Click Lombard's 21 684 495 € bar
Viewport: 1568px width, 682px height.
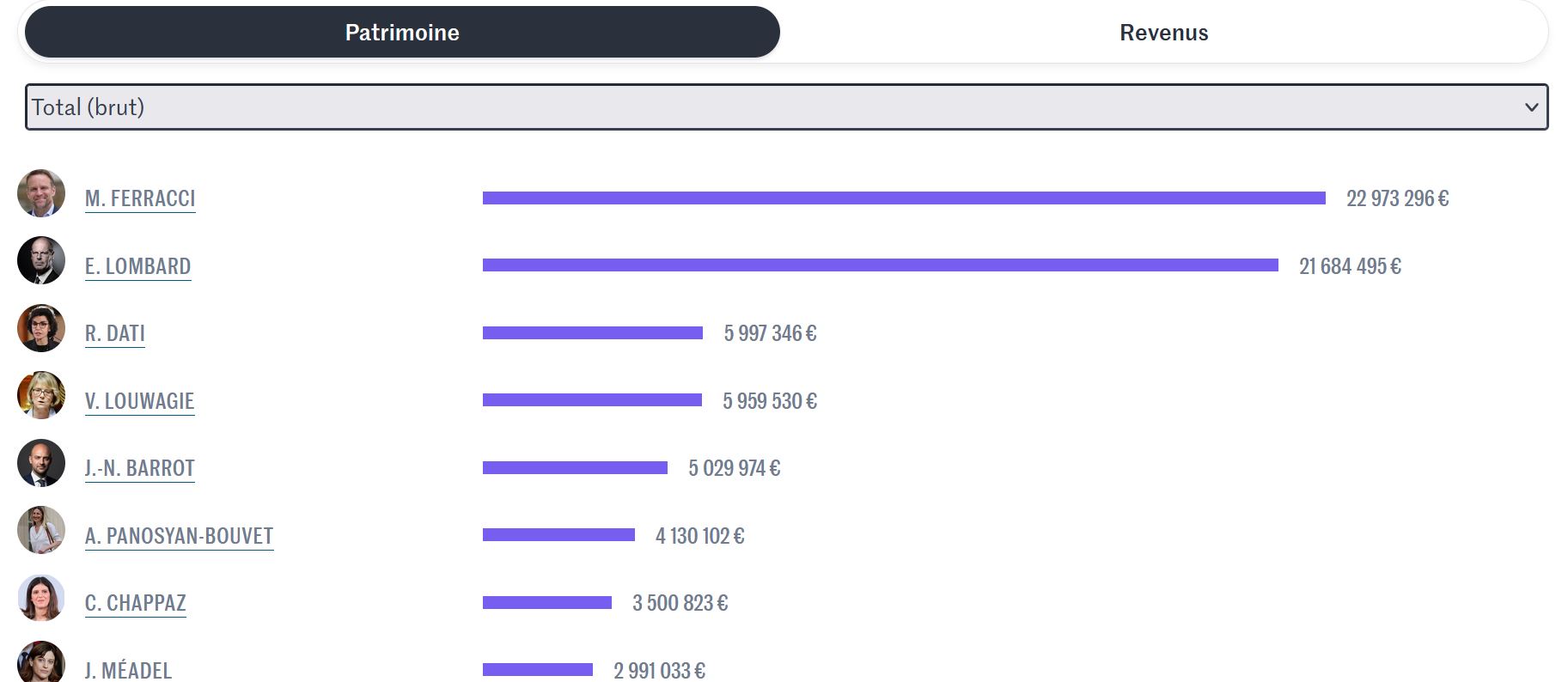pos(880,265)
